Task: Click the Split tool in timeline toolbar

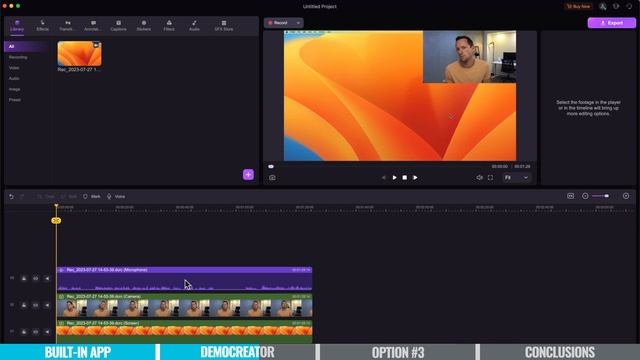Action: point(69,196)
